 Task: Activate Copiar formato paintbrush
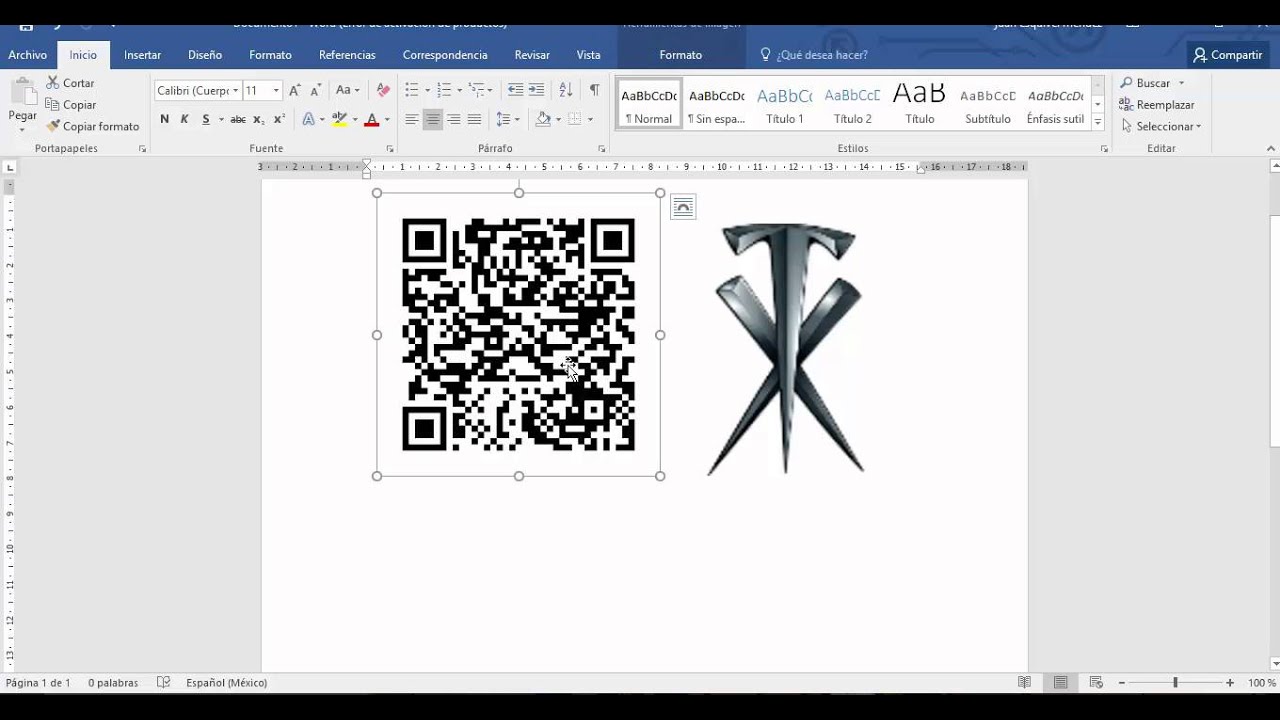53,126
